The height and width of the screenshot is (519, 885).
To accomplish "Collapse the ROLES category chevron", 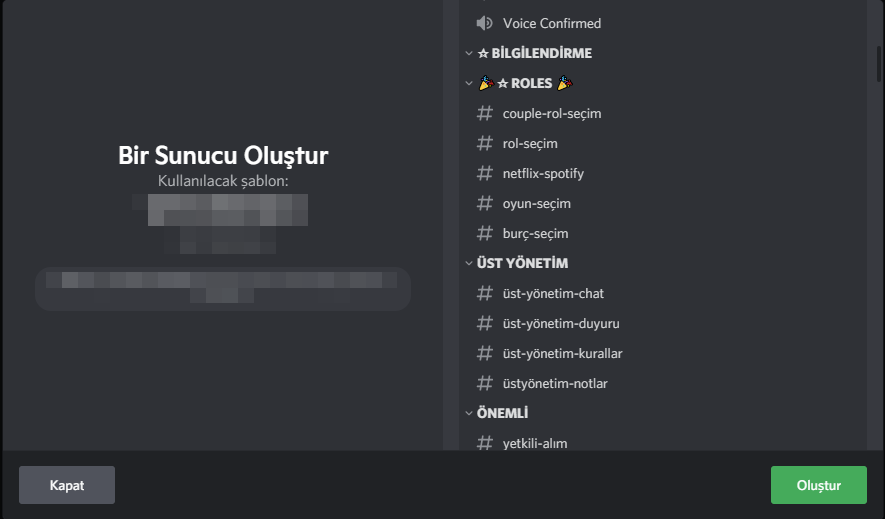I will (469, 83).
